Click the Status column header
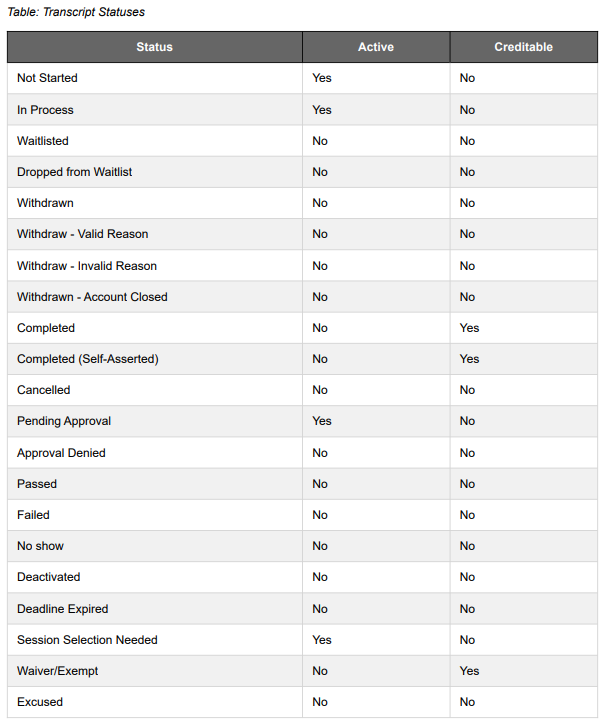 tap(155, 47)
